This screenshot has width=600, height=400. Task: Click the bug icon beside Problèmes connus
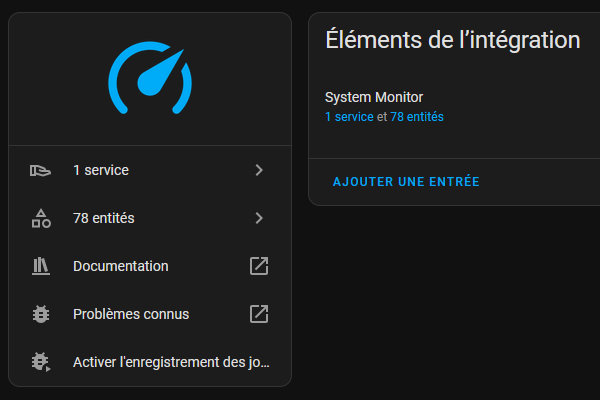tap(41, 314)
